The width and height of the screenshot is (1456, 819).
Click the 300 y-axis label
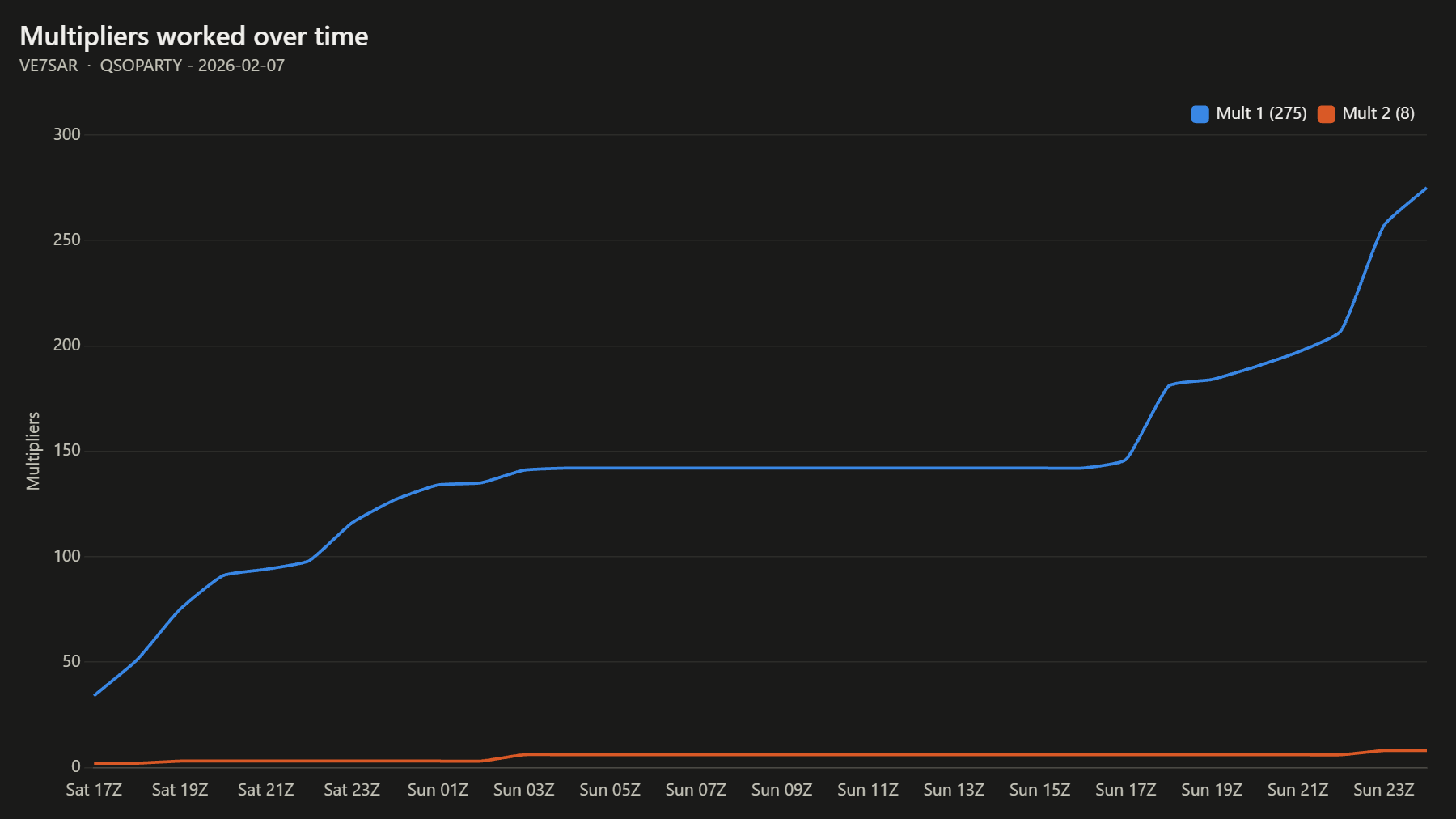(67, 134)
